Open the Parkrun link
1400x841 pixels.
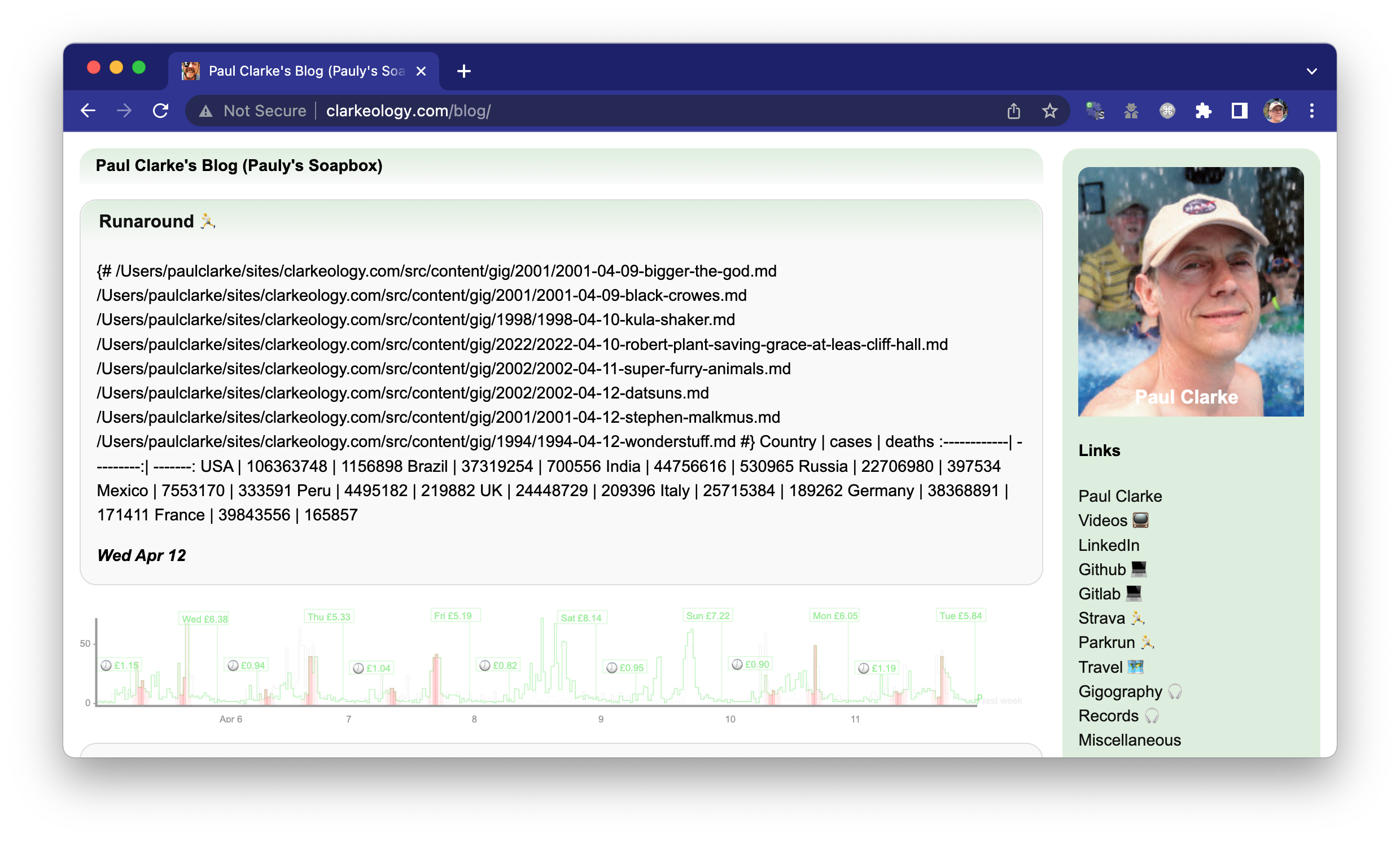pyautogui.click(x=1116, y=642)
